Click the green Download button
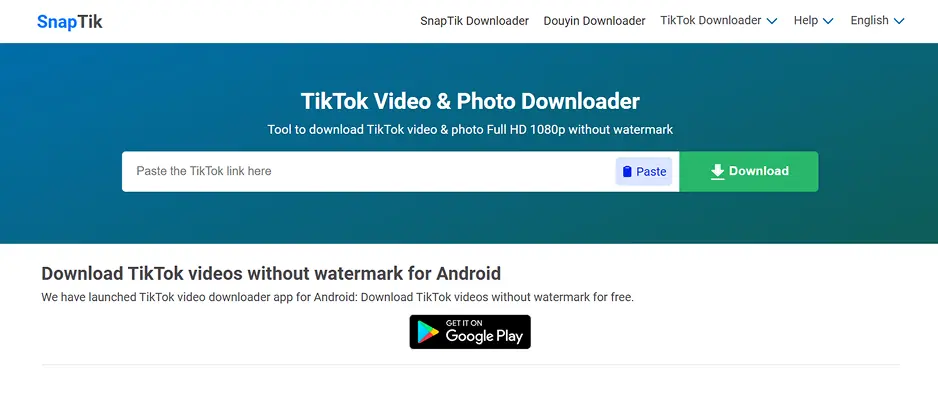This screenshot has height=410, width=938. point(749,172)
